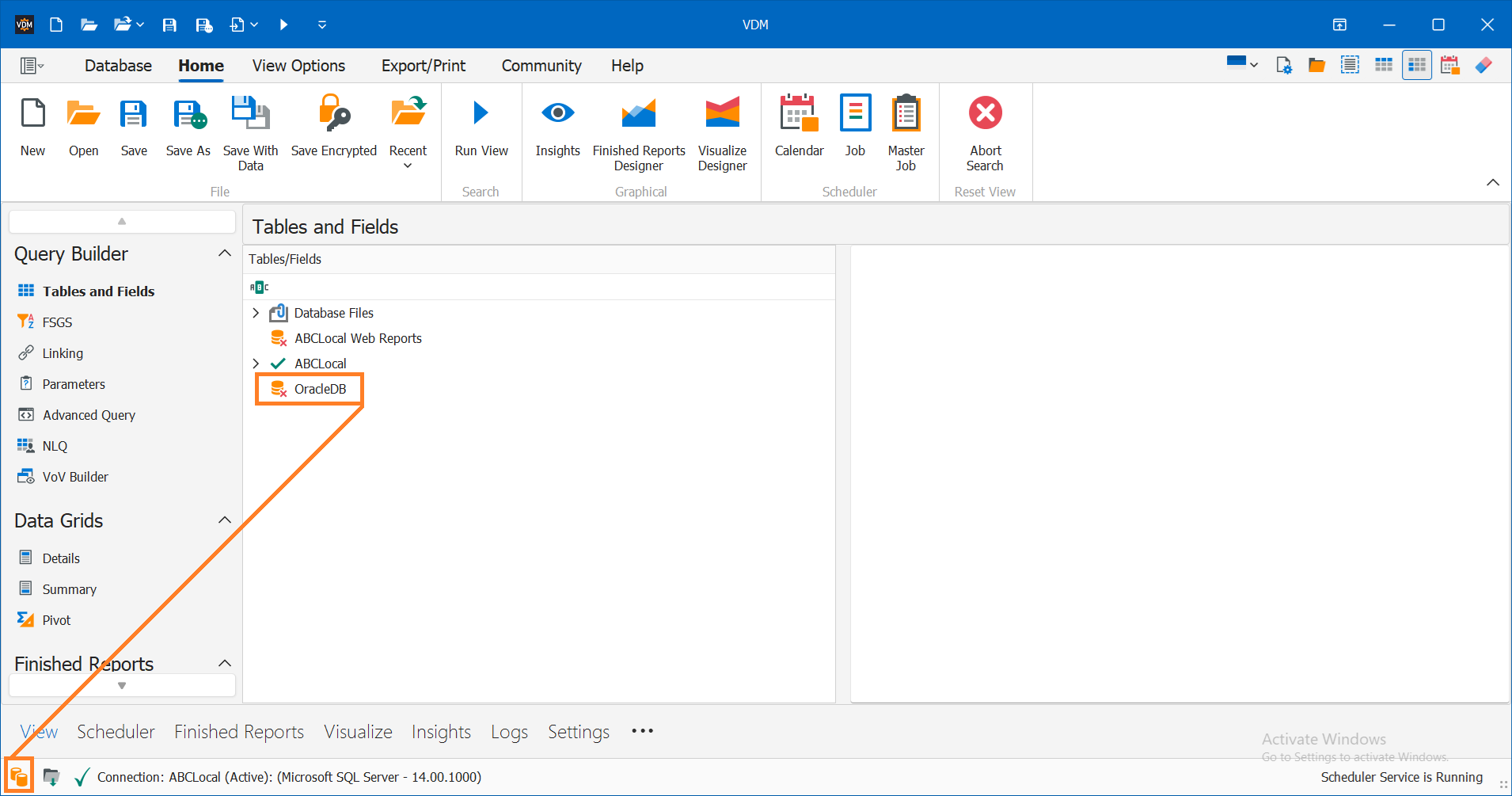This screenshot has width=1512, height=796.
Task: Collapse the Finished Reports section
Action: pyautogui.click(x=225, y=663)
